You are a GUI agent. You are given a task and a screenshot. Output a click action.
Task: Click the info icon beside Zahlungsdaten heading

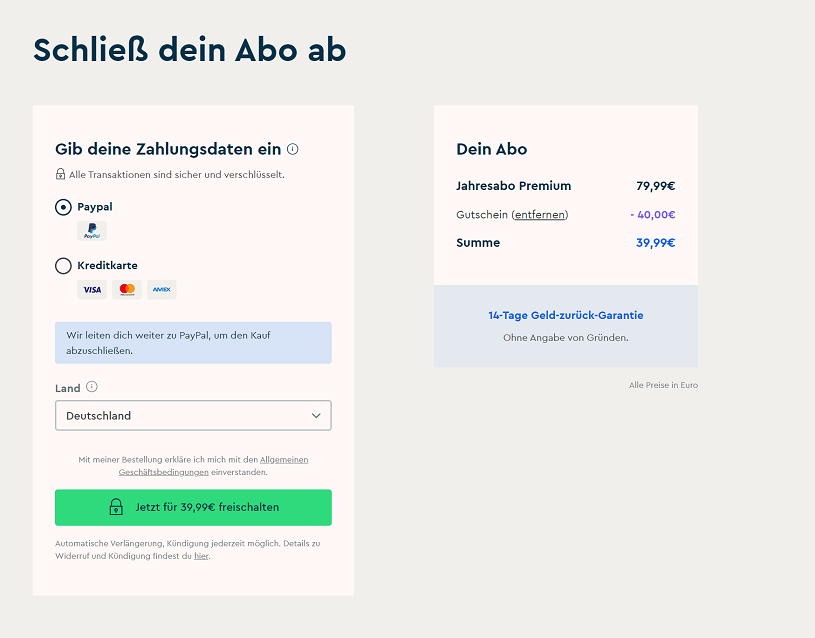point(293,149)
